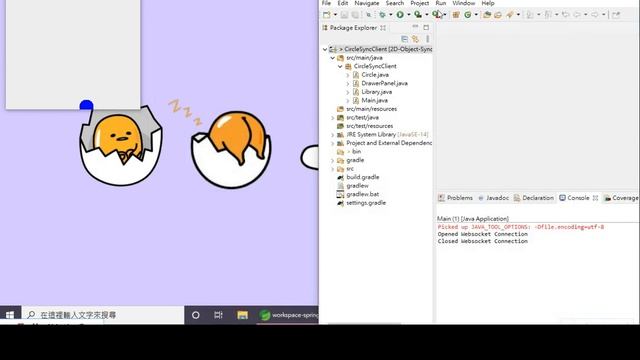Click the Search flashlight toolbar icon

point(510,15)
